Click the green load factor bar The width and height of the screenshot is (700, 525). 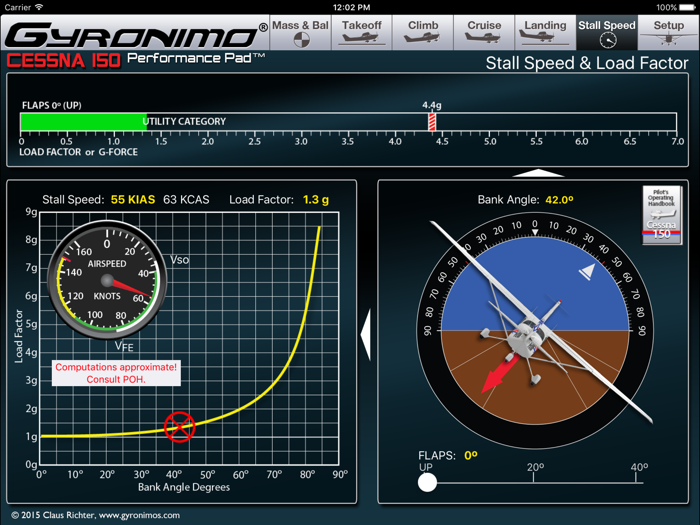tap(83, 122)
